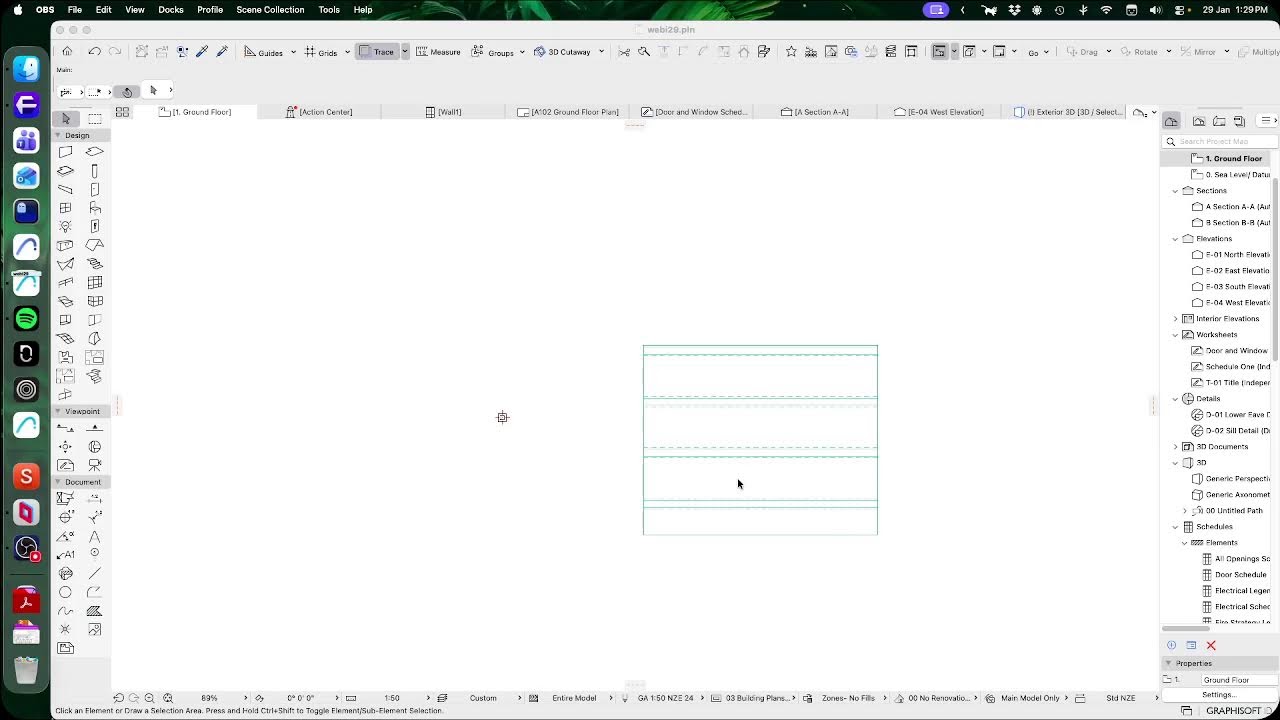Switch to the A102 Ground Floor Plan tab

tap(568, 112)
